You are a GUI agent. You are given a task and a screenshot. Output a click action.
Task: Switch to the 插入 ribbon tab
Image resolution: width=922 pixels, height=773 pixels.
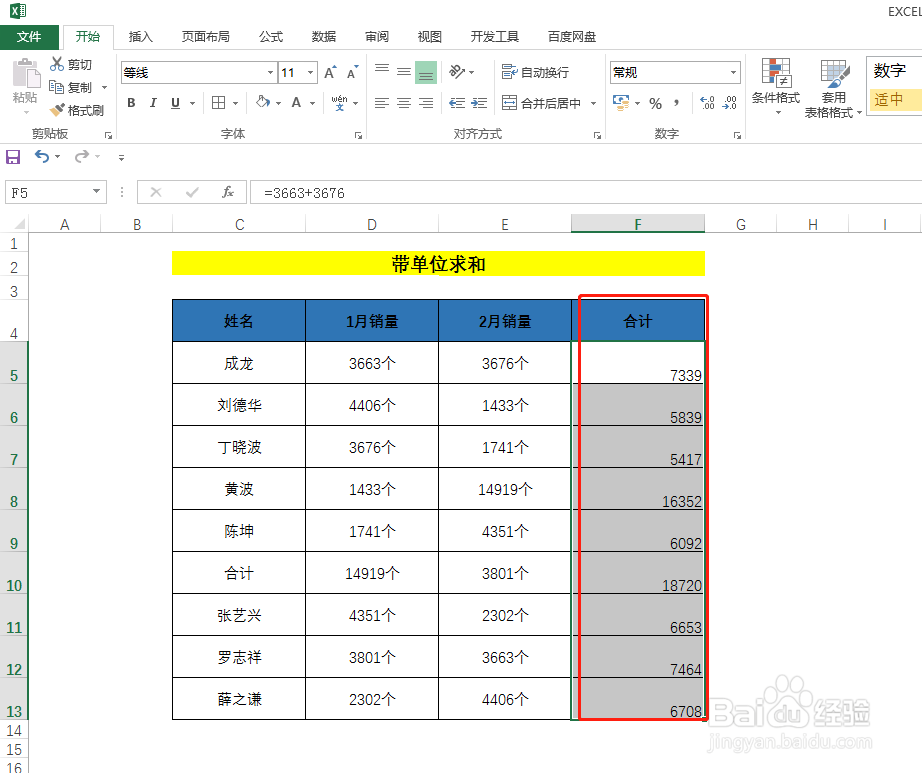point(140,36)
